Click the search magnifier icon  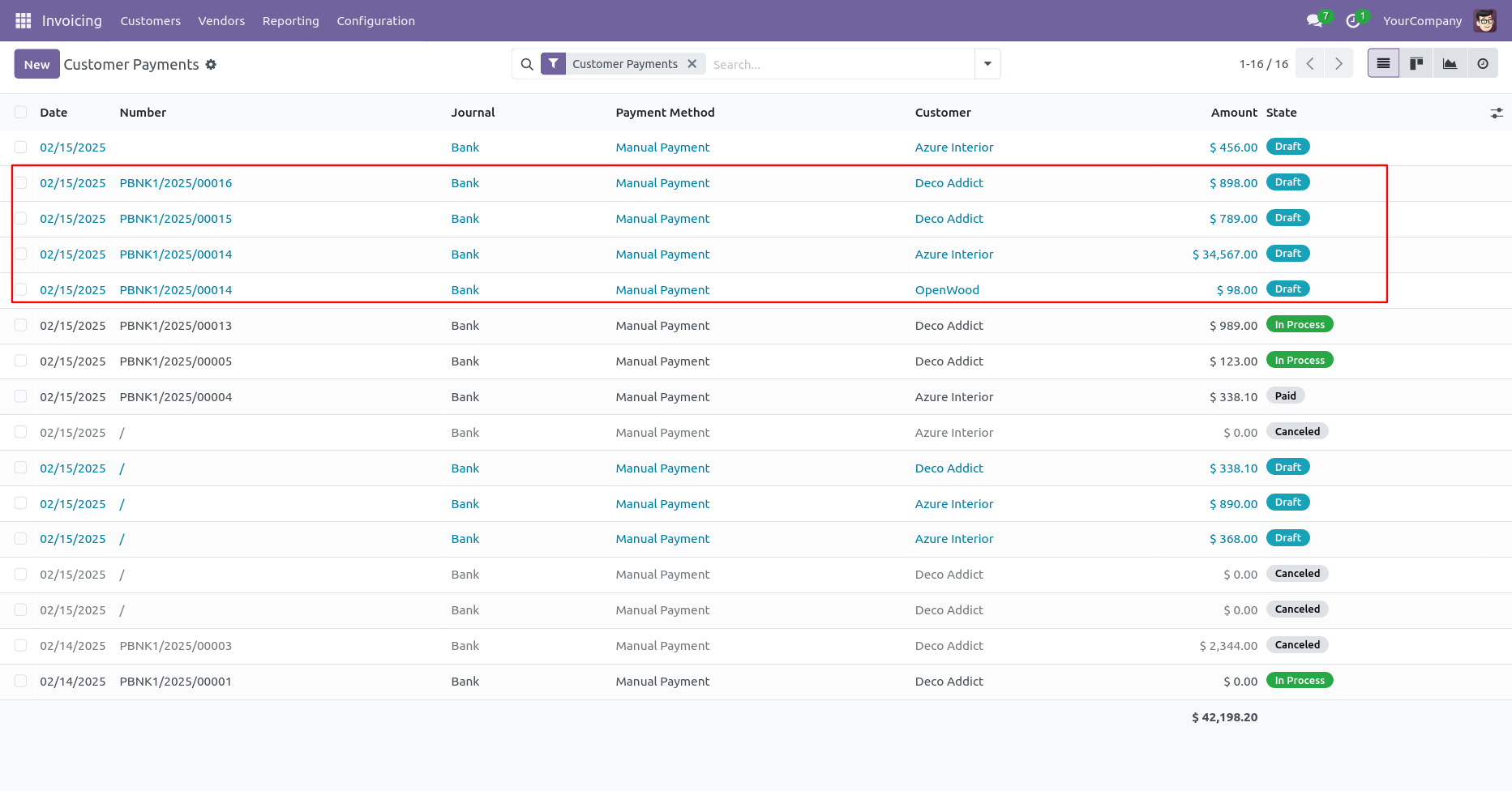coord(527,64)
